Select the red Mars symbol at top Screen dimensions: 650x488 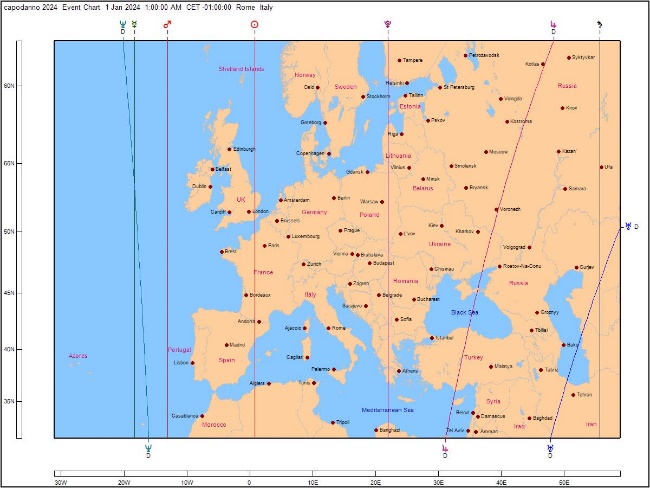(167, 24)
